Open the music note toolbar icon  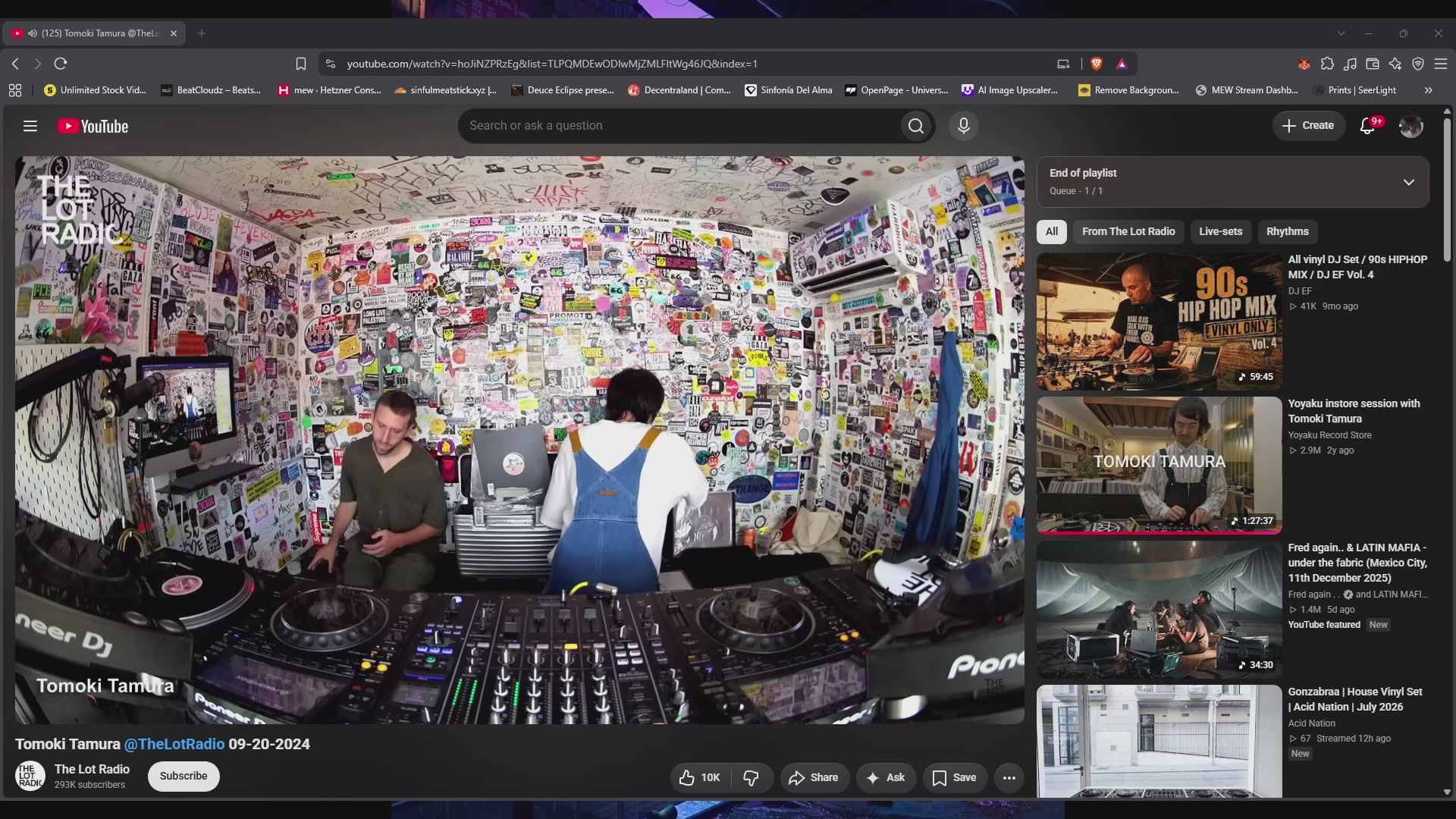pyautogui.click(x=1350, y=64)
